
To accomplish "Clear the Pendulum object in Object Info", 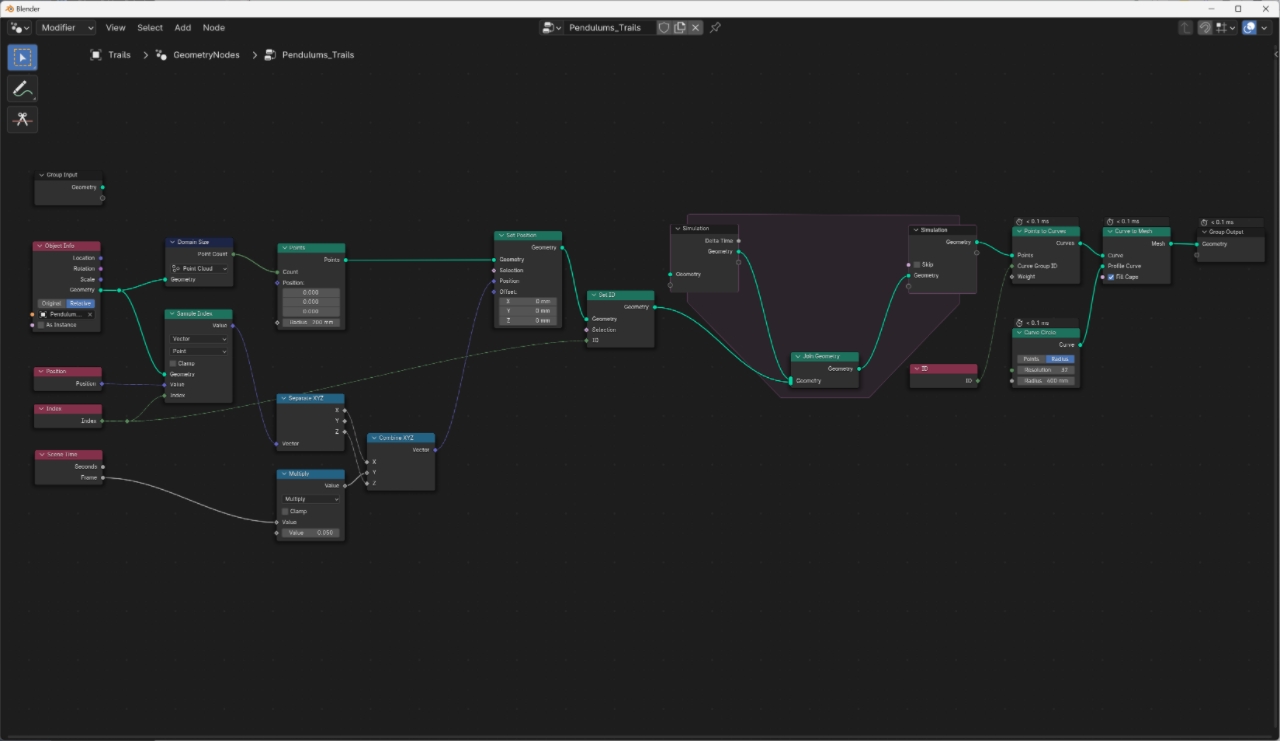I will (90, 314).
